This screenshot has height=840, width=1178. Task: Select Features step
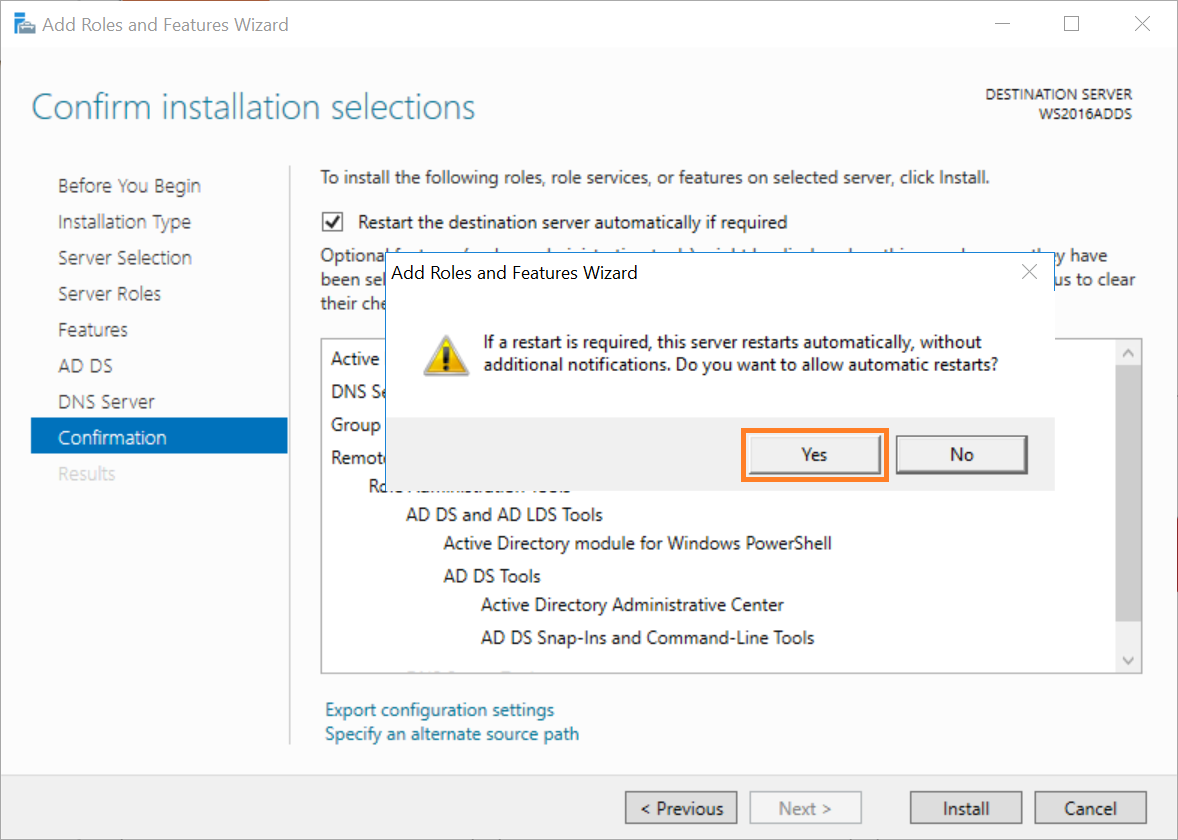click(x=92, y=330)
